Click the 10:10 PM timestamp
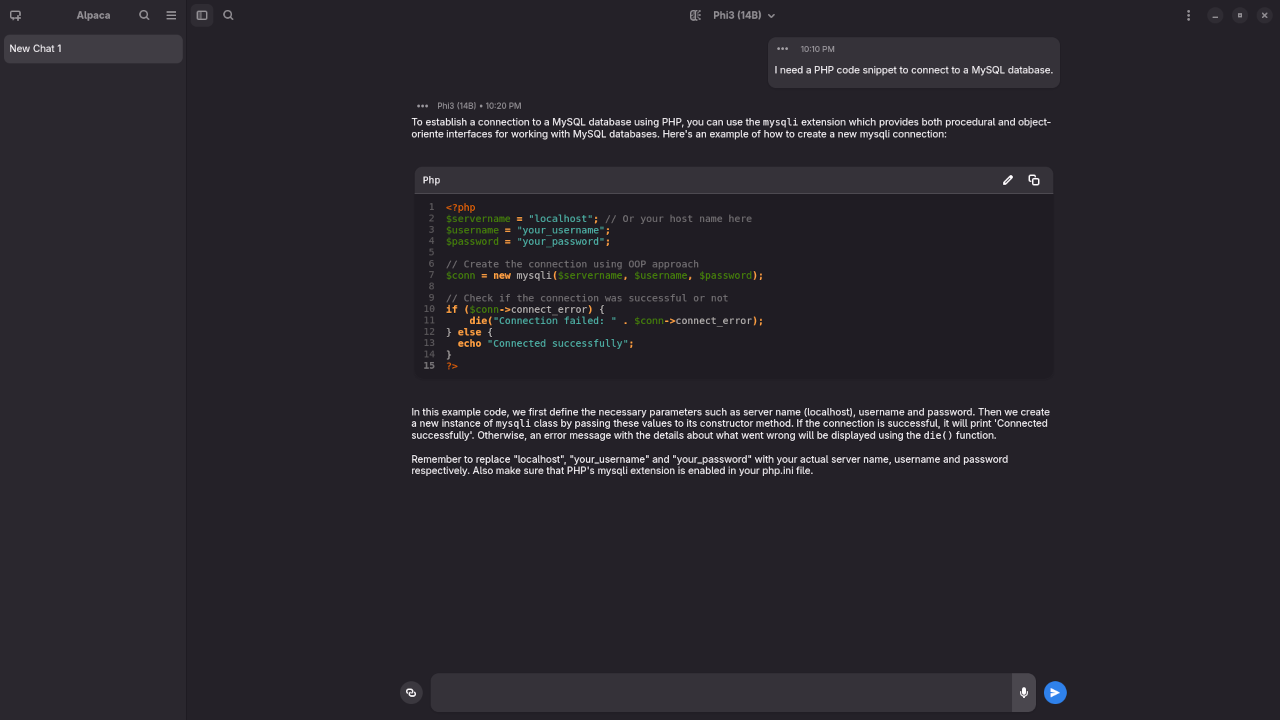Viewport: 1280px width, 720px height. coord(817,49)
